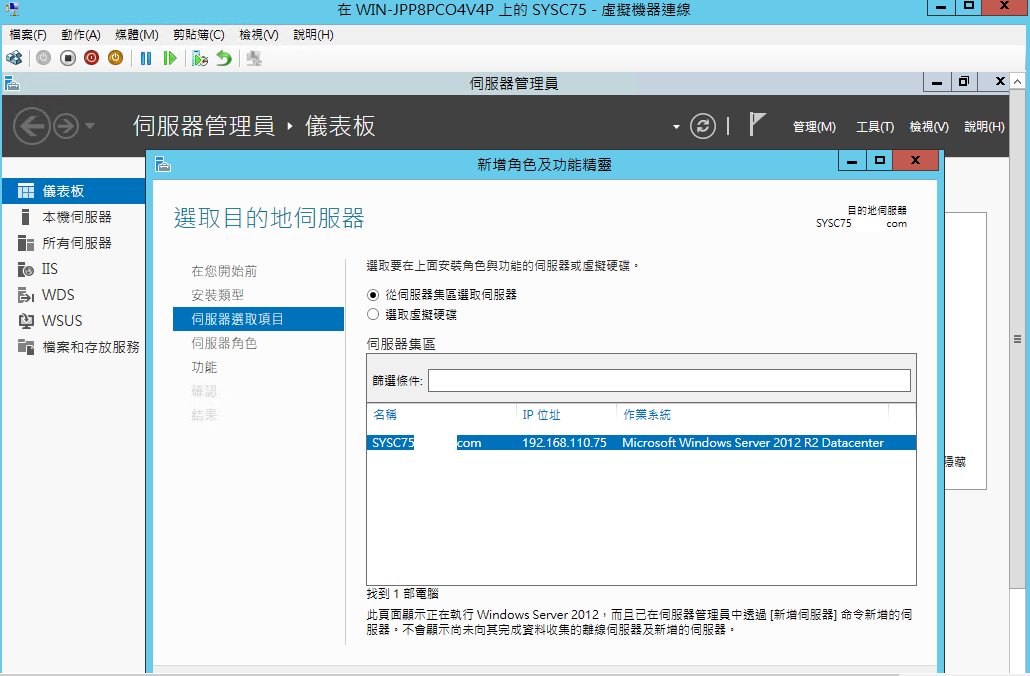The image size is (1030, 676).
Task: Open the notifications flag
Action: pos(757,124)
